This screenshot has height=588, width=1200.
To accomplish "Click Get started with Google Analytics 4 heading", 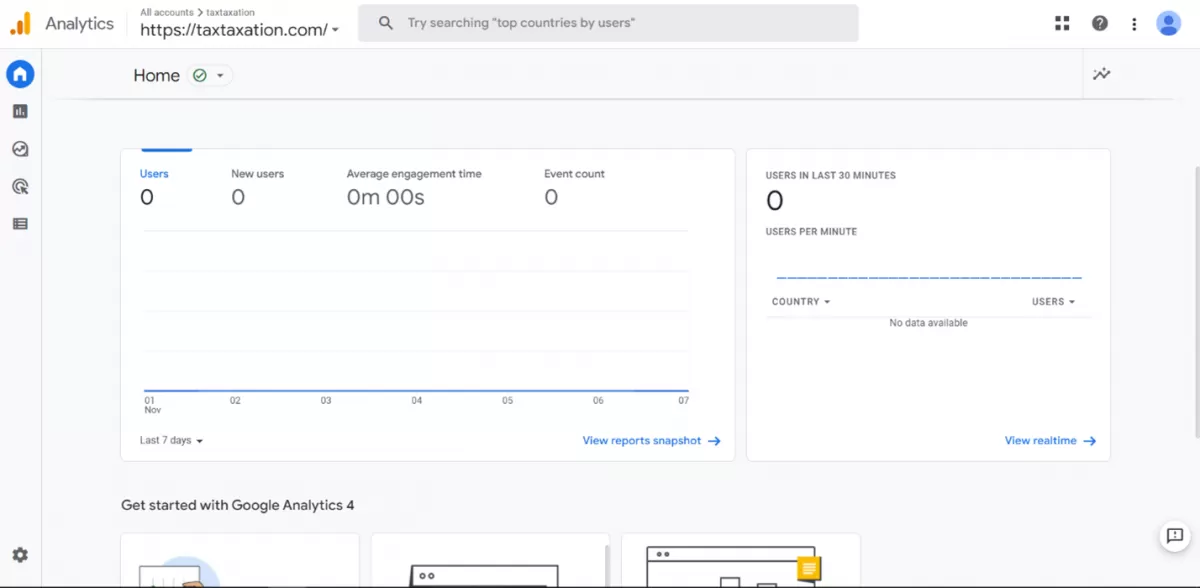I will click(x=238, y=505).
